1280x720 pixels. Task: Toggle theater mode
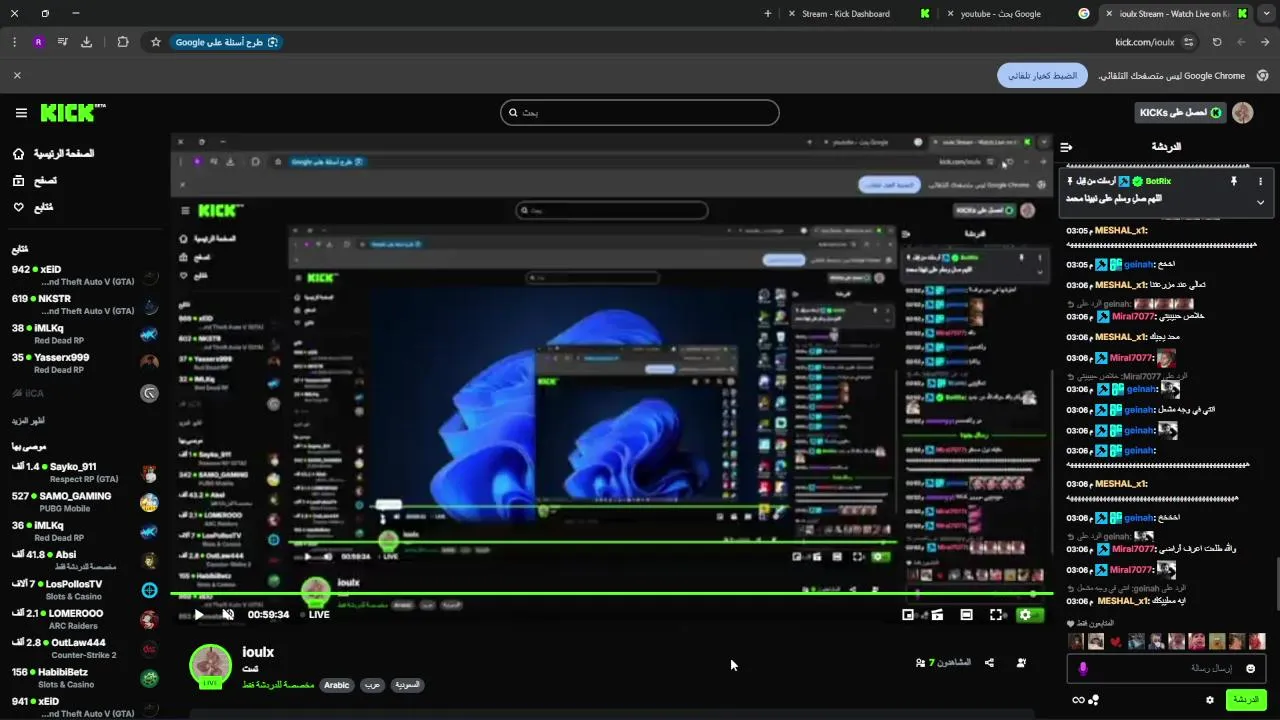point(966,615)
